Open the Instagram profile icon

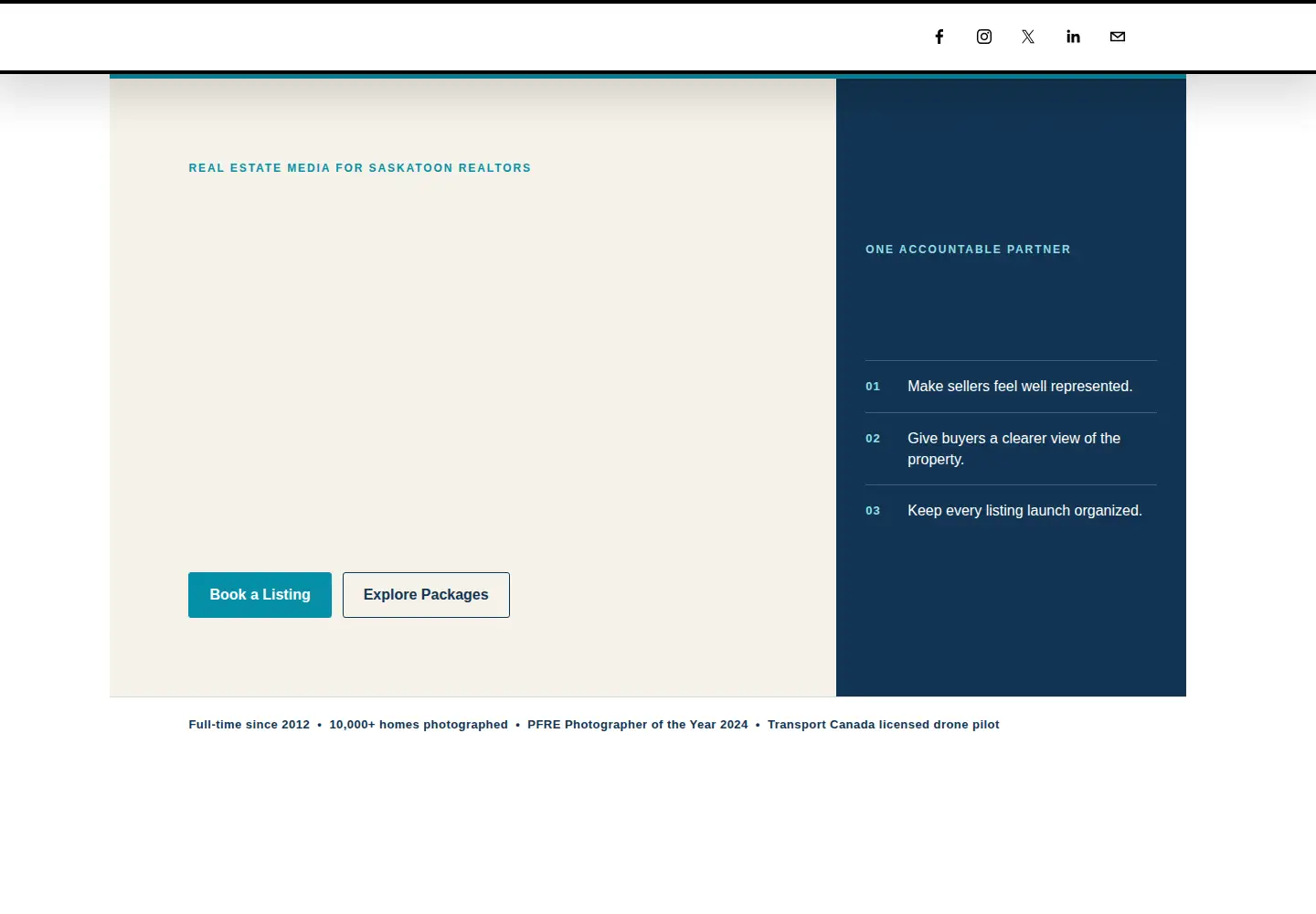click(984, 37)
